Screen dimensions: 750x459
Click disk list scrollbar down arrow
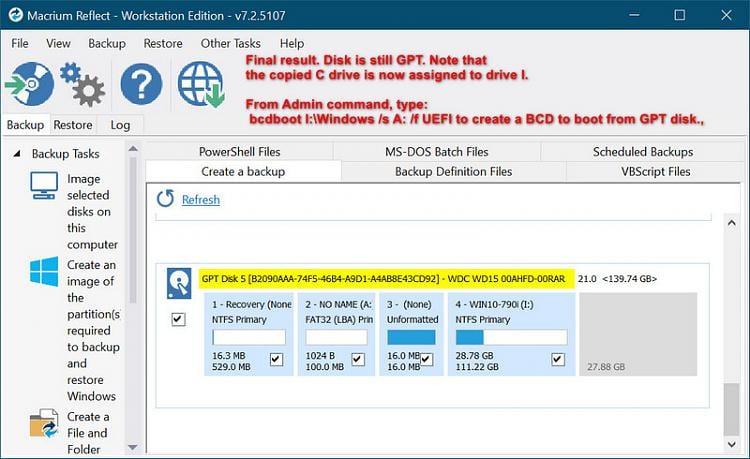click(x=731, y=444)
